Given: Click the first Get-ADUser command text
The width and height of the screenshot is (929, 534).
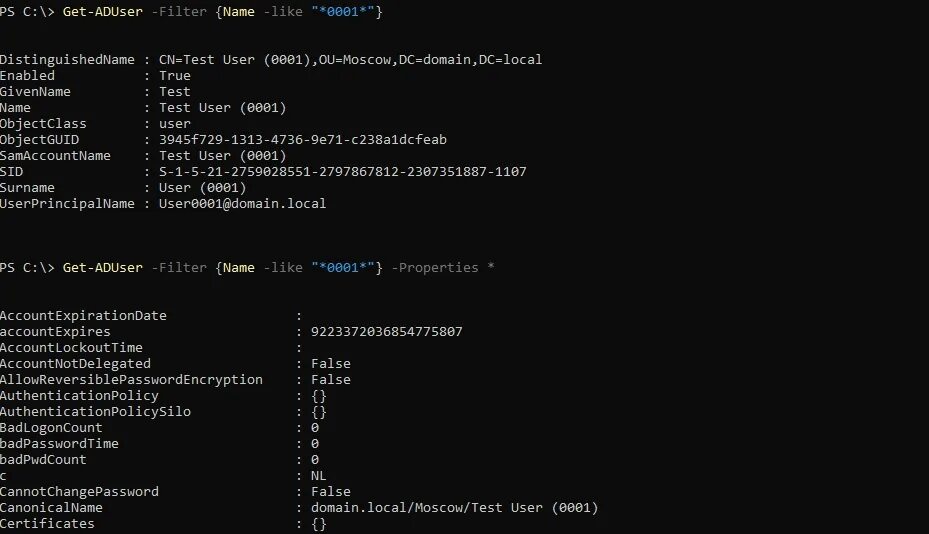Looking at the screenshot, I should 102,11.
